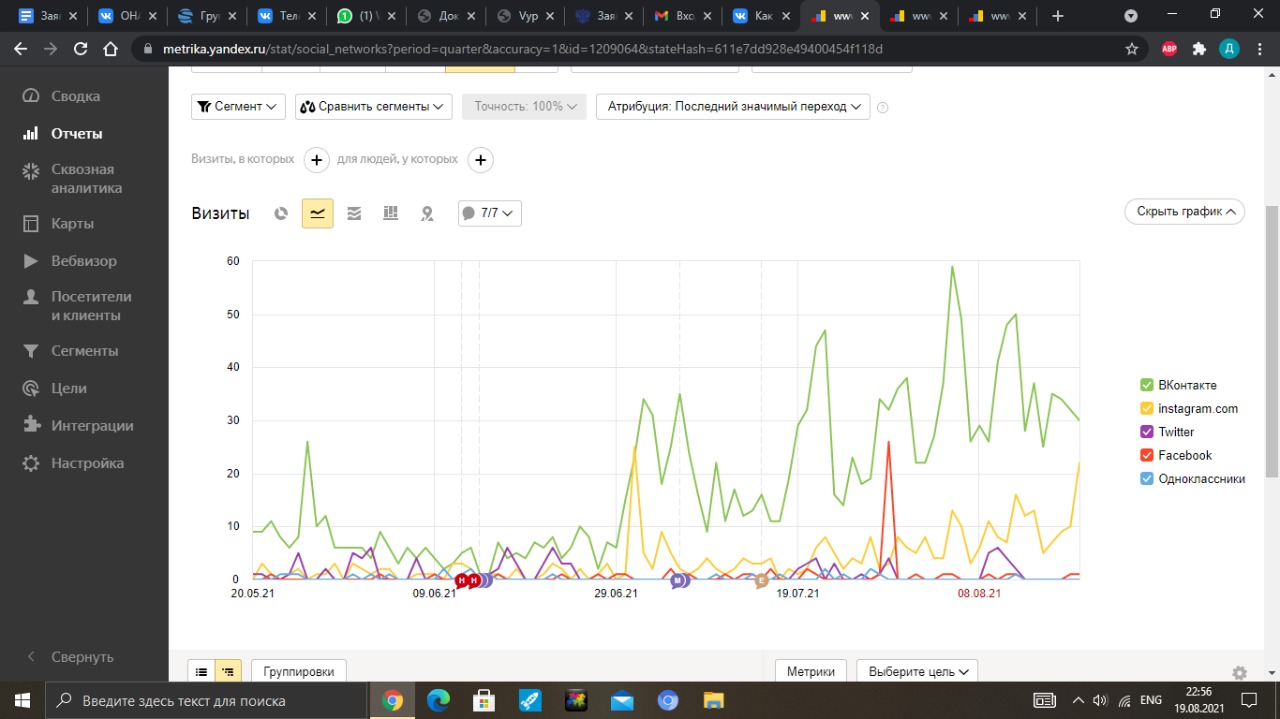Click the purple chart note marker near 29.06.21
Image resolution: width=1280 pixels, height=719 pixels.
pos(679,580)
